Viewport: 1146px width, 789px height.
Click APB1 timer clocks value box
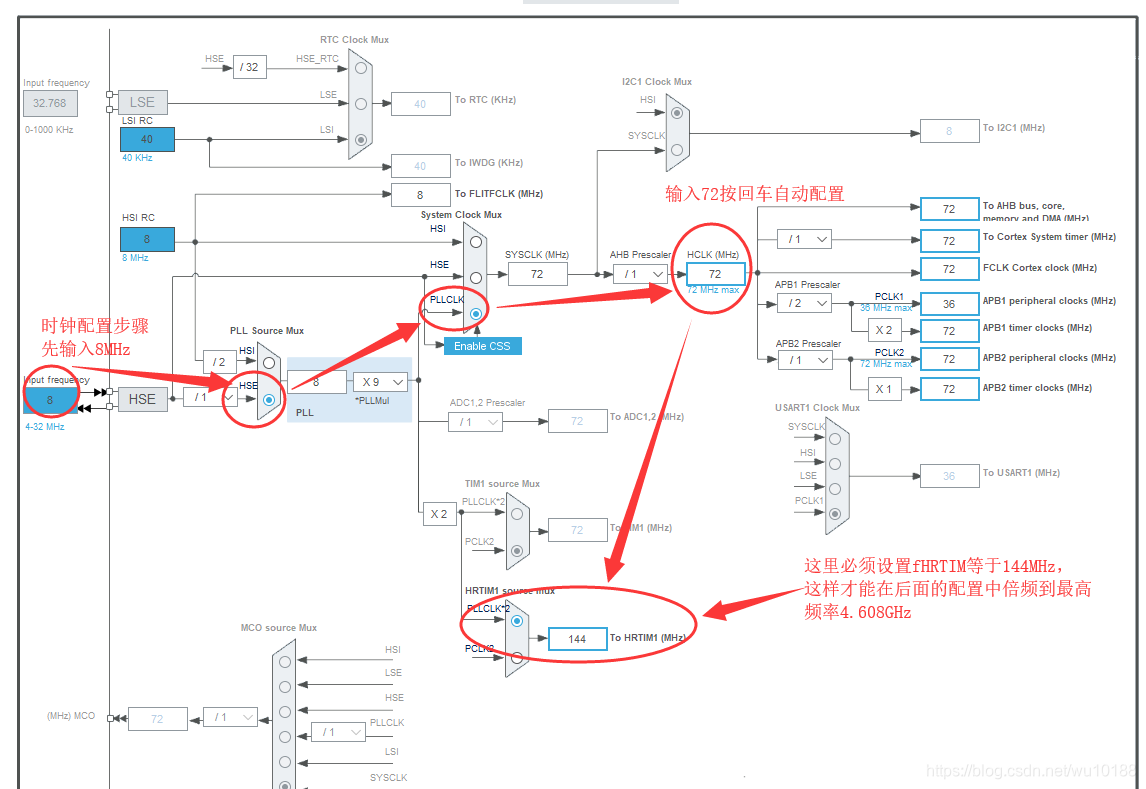(x=949, y=331)
